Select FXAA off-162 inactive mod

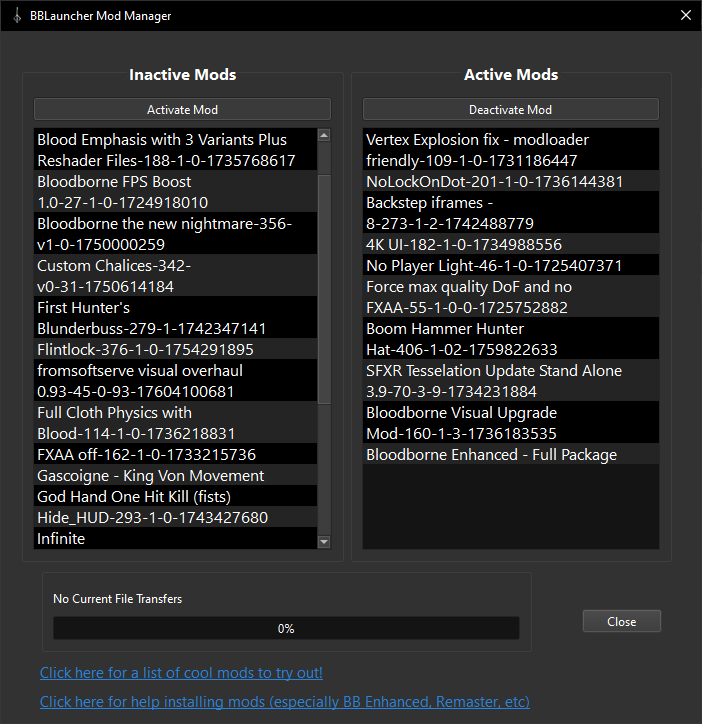point(176,454)
